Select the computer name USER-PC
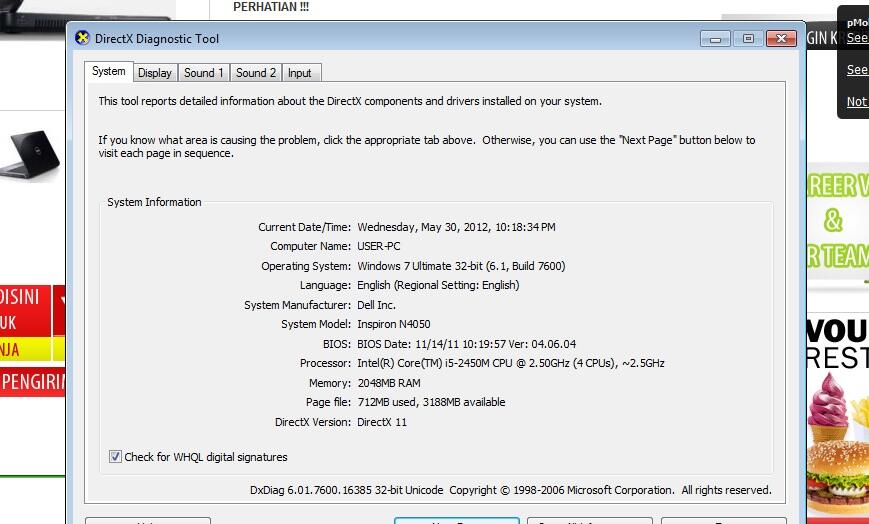 tap(379, 246)
